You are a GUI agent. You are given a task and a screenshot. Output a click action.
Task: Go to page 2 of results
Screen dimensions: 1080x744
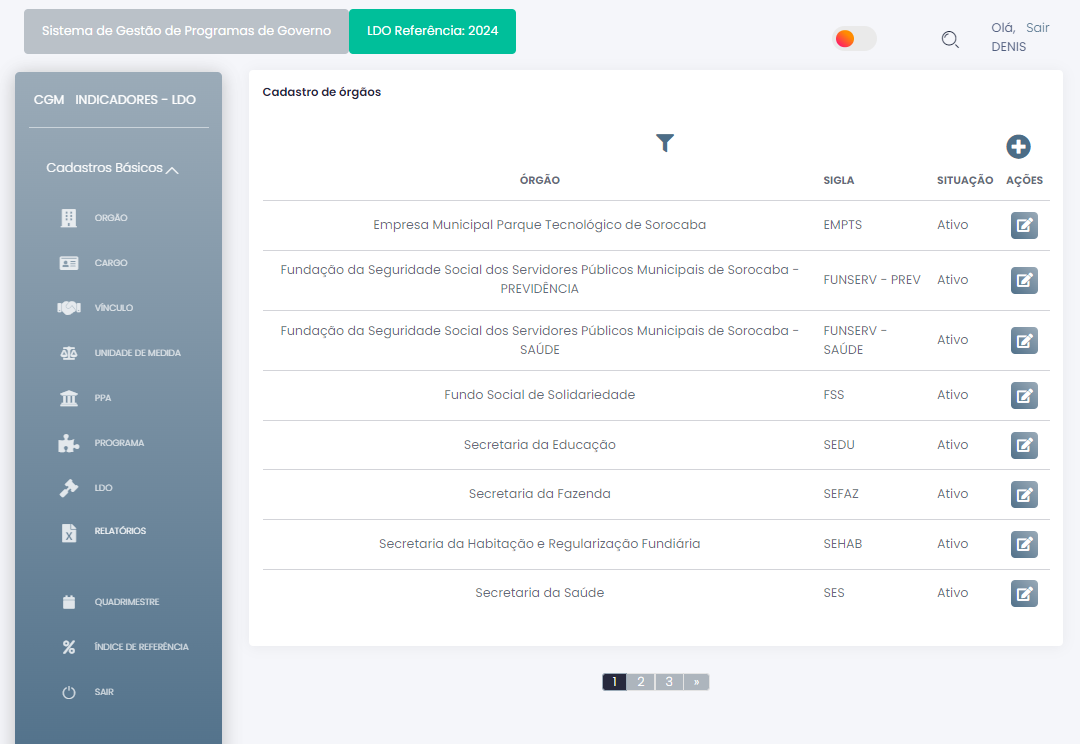pyautogui.click(x=641, y=682)
